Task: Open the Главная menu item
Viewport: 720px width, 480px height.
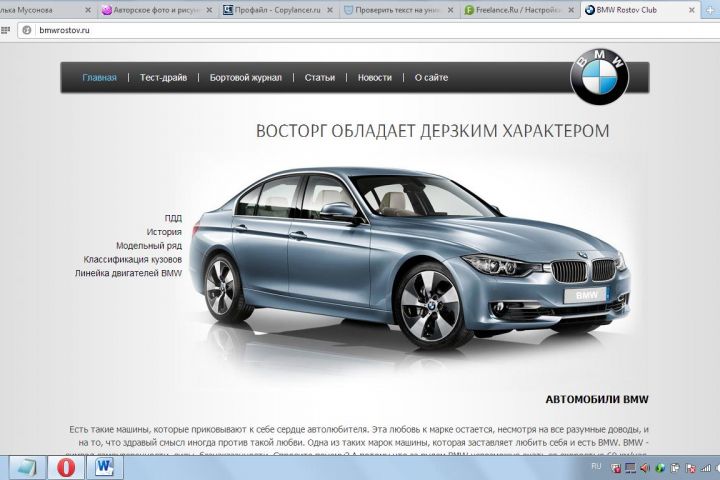Action: 99,78
